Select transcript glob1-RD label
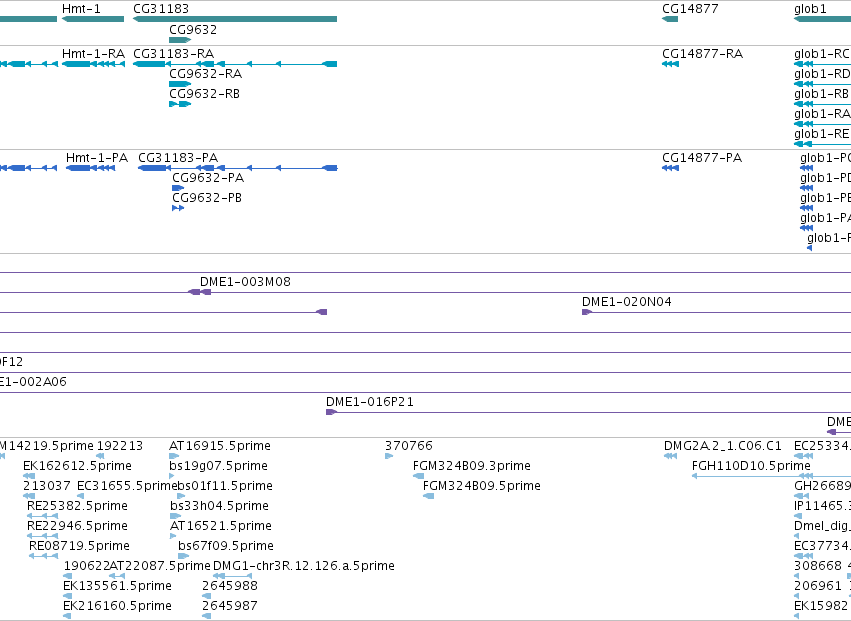 coord(822,74)
